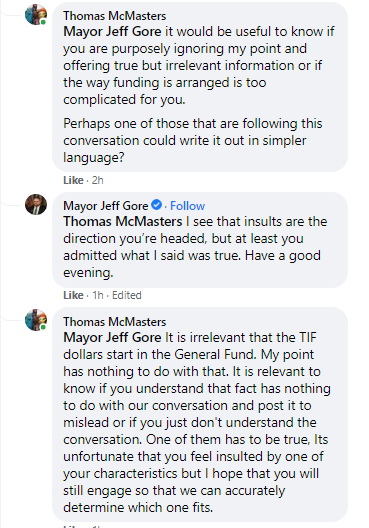This screenshot has width=369, height=528.
Task: Open the Mayor Jeff Gore author name beside Follow
Action: click(106, 206)
